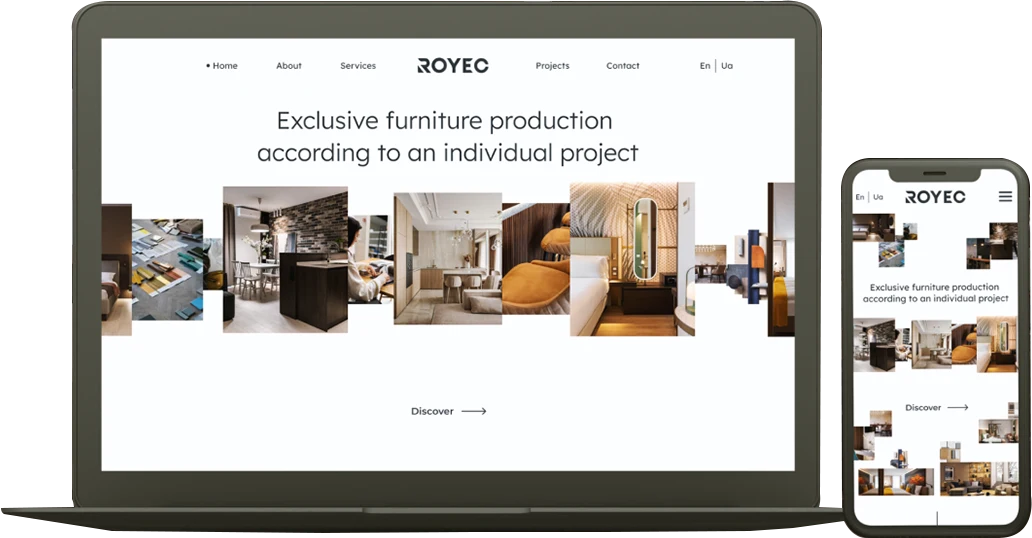Switch language to En on laptop
Screen dimensions: 1032x538
pyautogui.click(x=705, y=66)
